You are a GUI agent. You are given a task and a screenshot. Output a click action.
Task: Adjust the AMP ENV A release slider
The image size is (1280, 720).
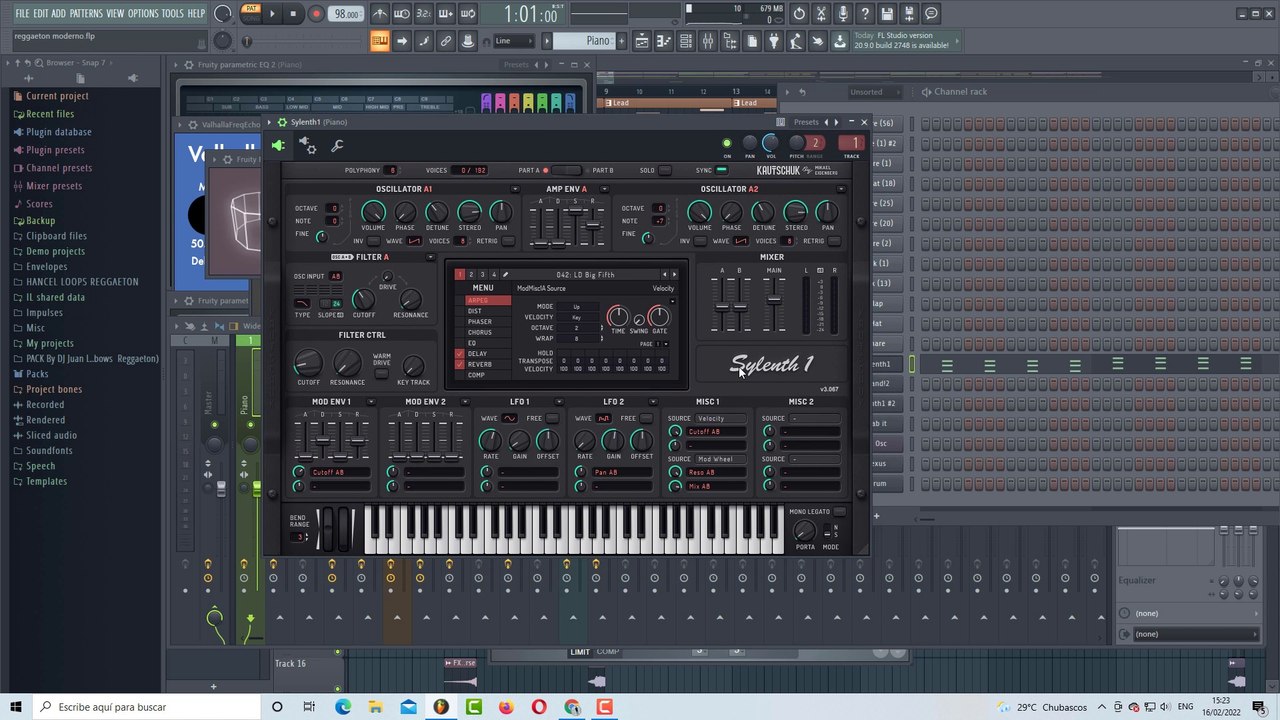(x=592, y=225)
